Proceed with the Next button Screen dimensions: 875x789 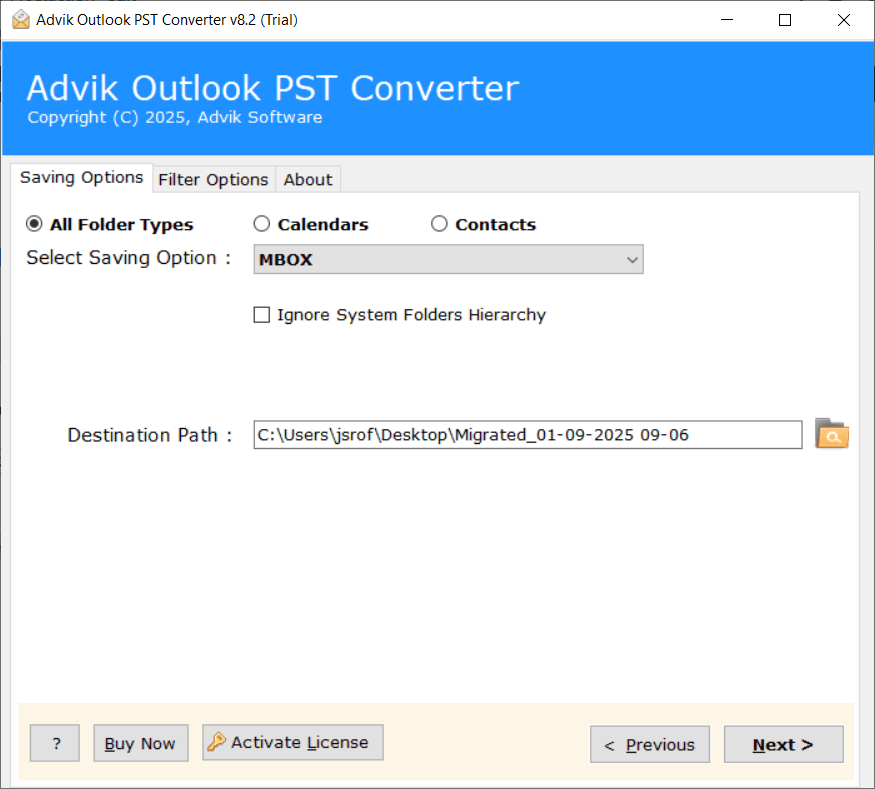point(783,744)
